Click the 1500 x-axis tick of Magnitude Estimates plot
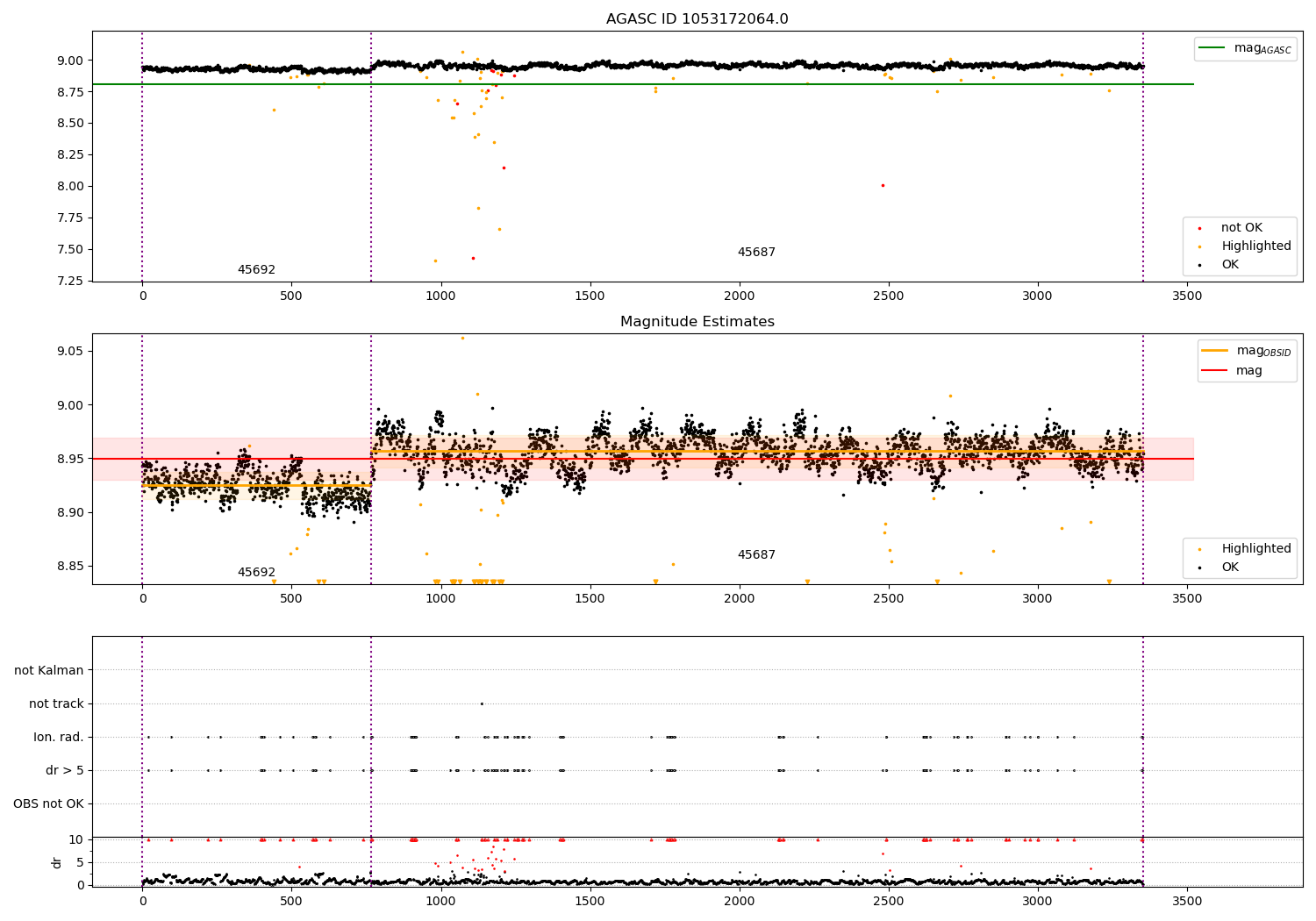Image resolution: width=1316 pixels, height=921 pixels. point(590,599)
